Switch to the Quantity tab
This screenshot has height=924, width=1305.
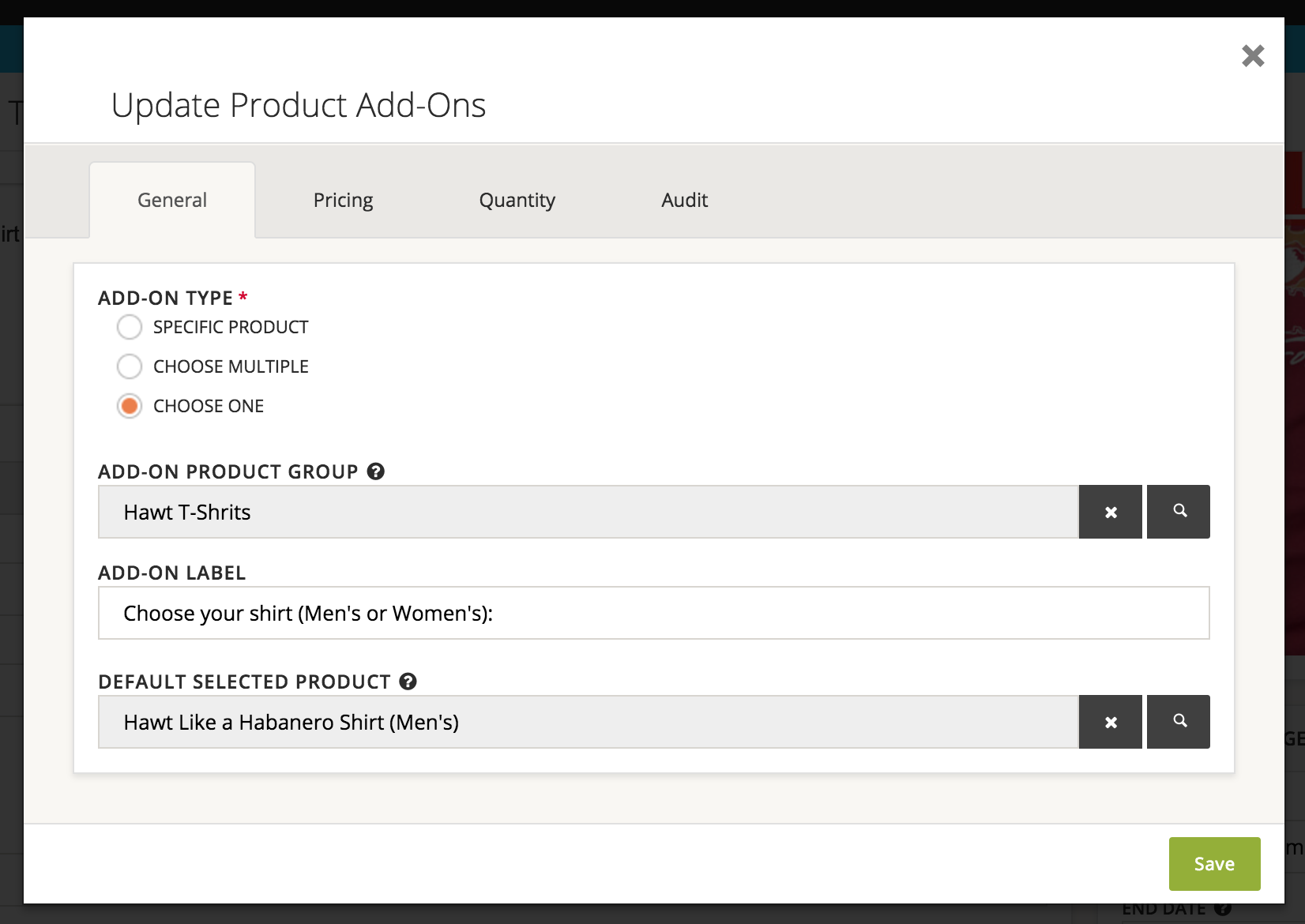[517, 200]
